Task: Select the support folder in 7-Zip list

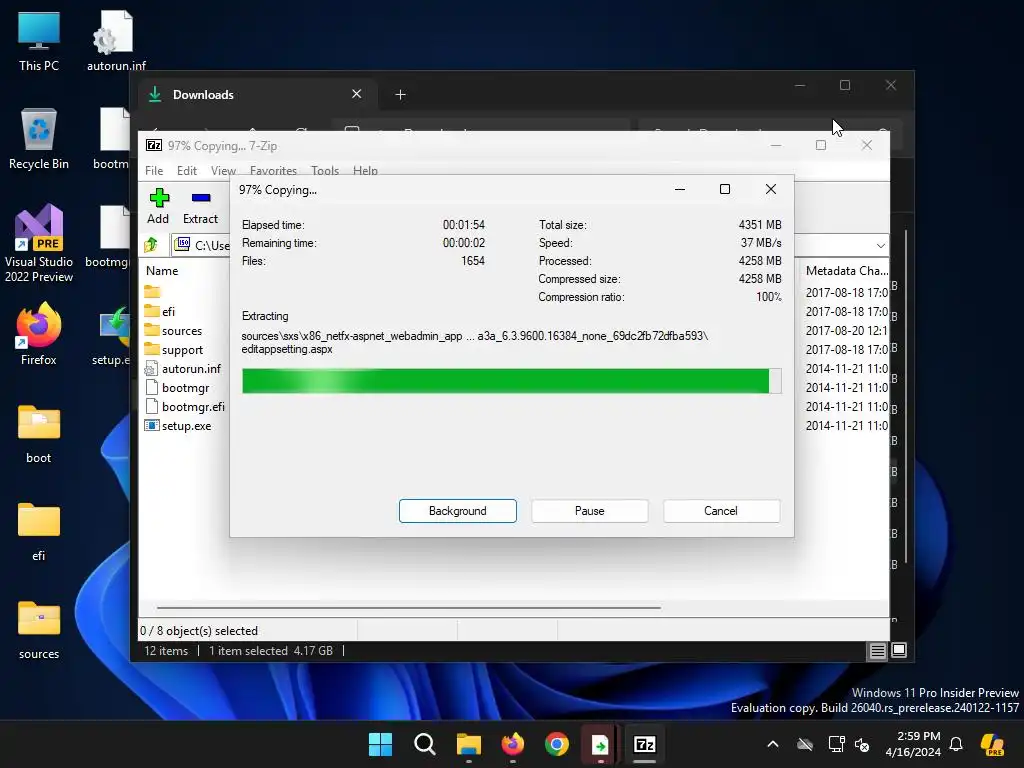Action: (174, 349)
